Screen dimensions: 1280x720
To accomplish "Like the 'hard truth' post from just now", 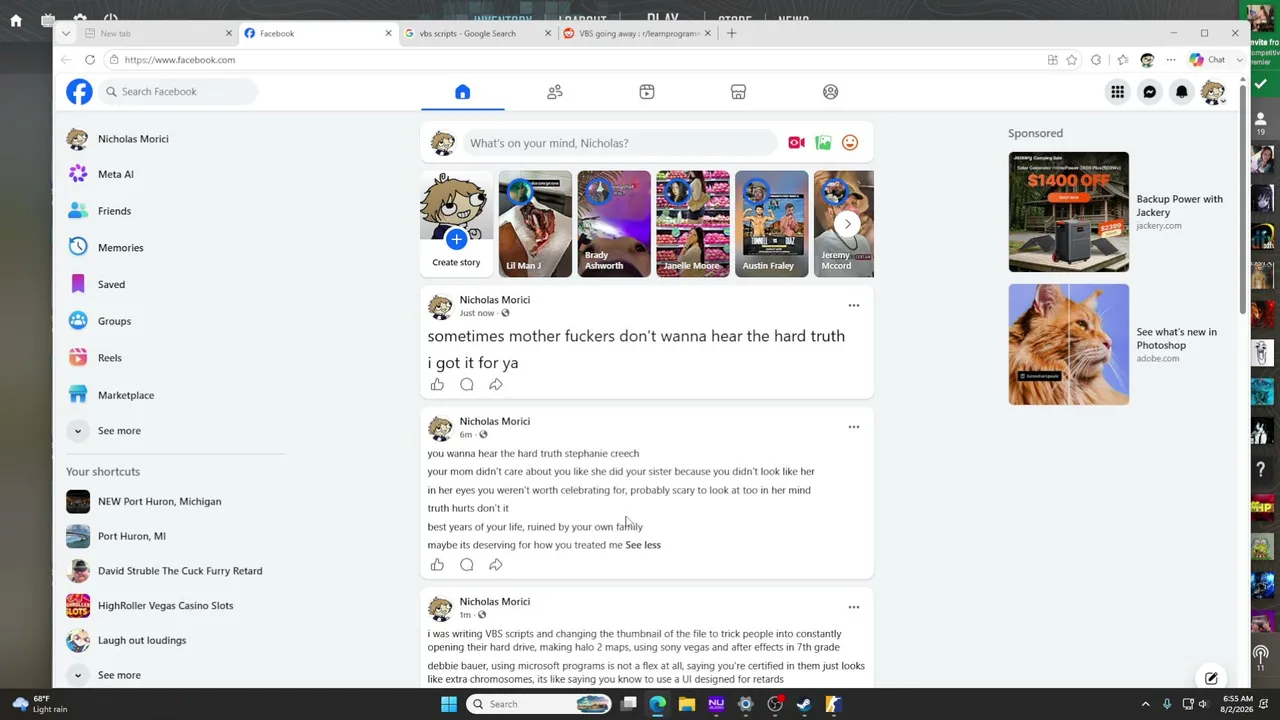I will [x=437, y=385].
